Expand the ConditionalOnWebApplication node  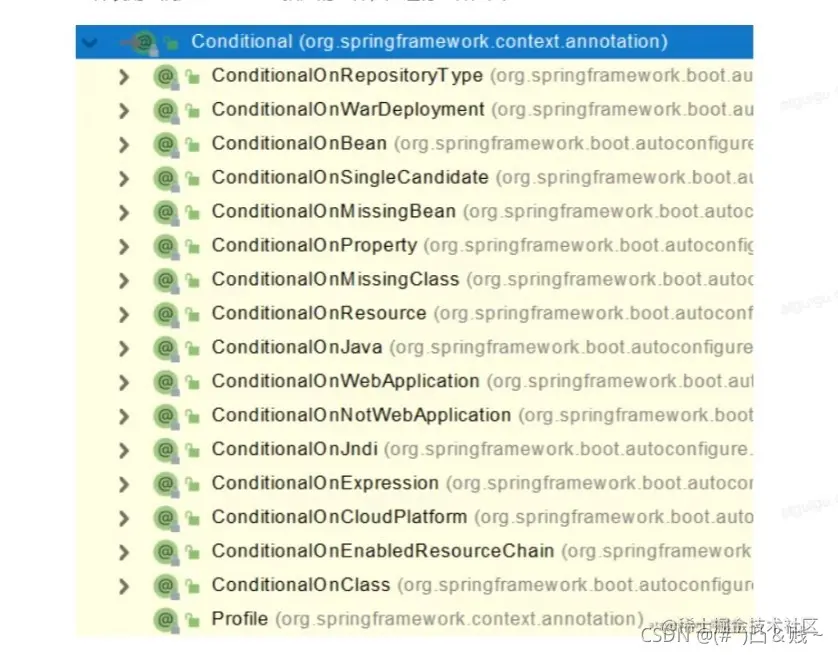coord(123,382)
